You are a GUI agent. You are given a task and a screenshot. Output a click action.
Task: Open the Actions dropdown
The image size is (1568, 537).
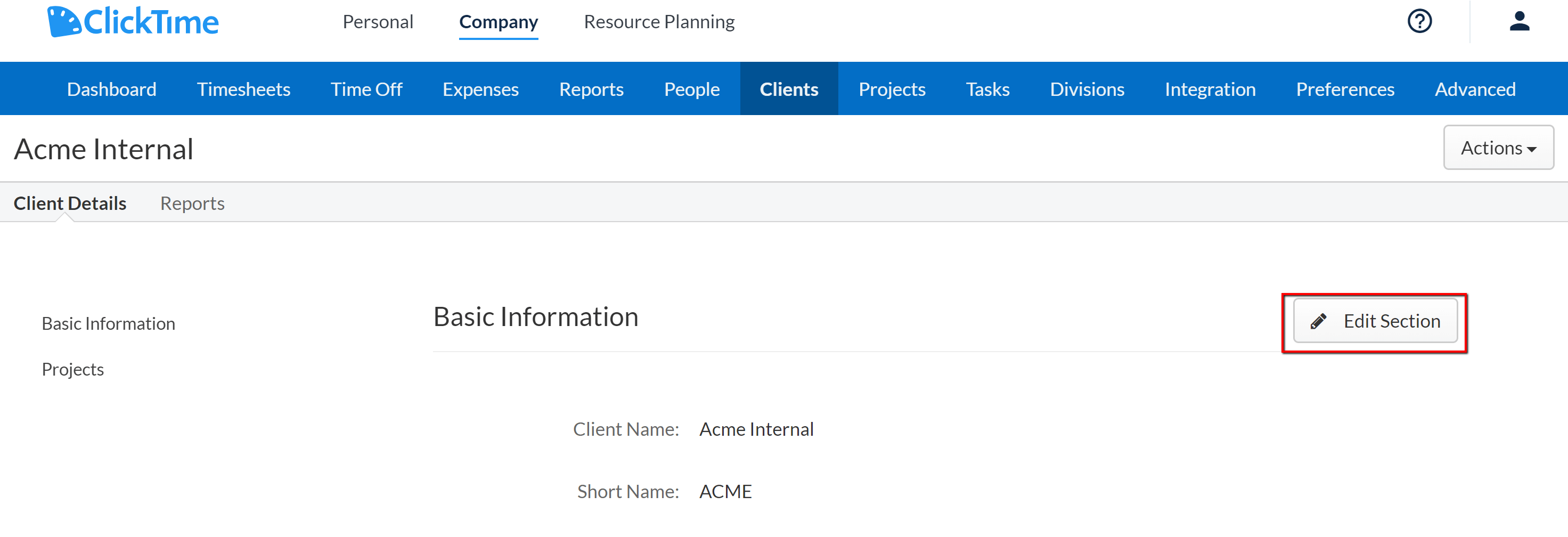pos(1498,148)
